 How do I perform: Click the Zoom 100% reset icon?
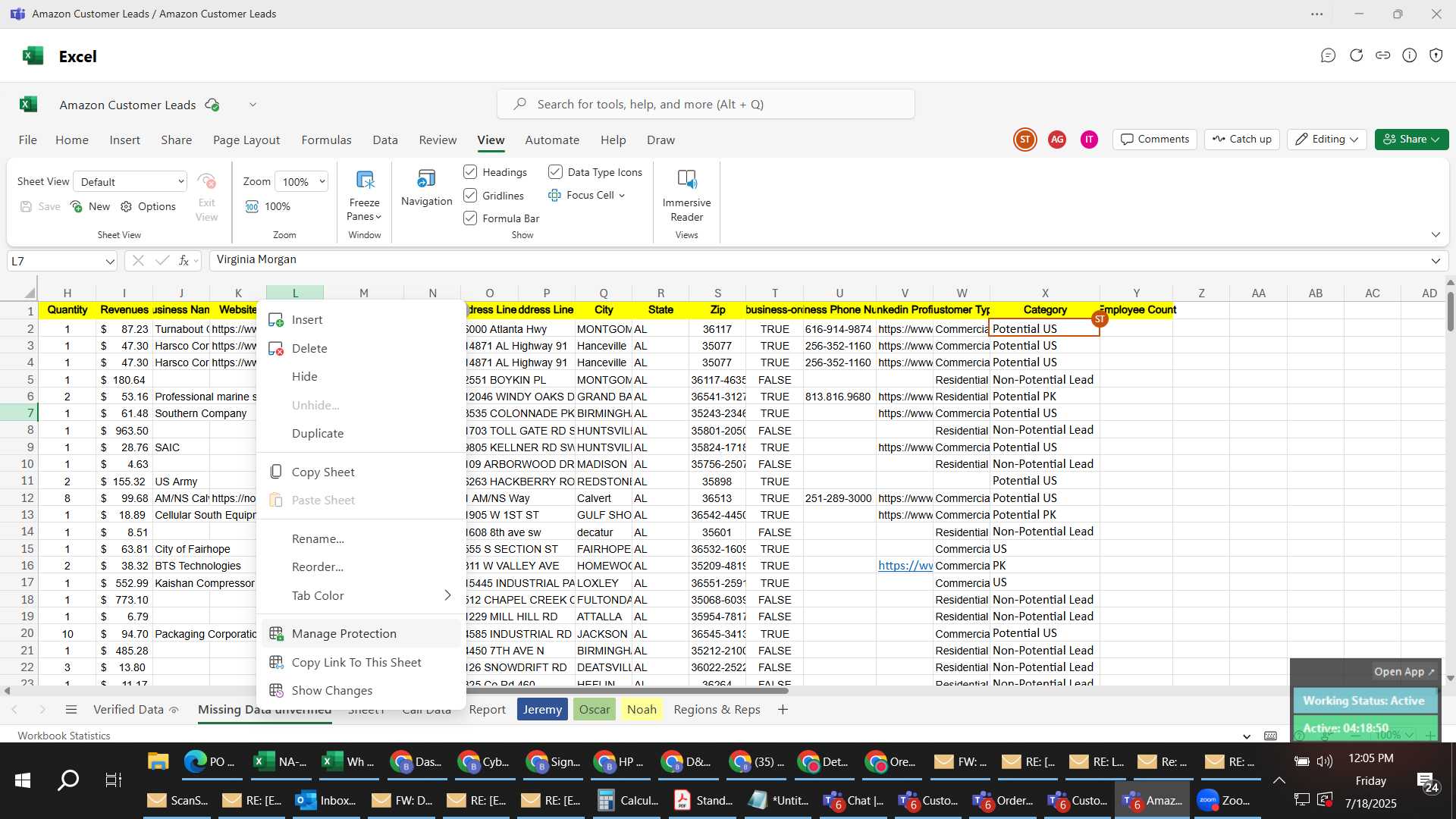click(x=252, y=206)
